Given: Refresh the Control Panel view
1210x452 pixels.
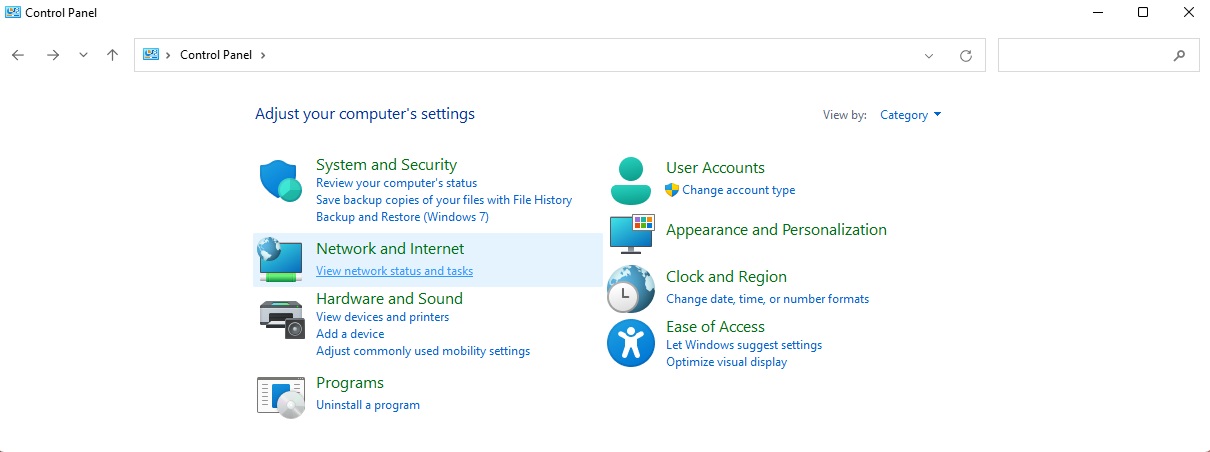Looking at the screenshot, I should tap(965, 55).
